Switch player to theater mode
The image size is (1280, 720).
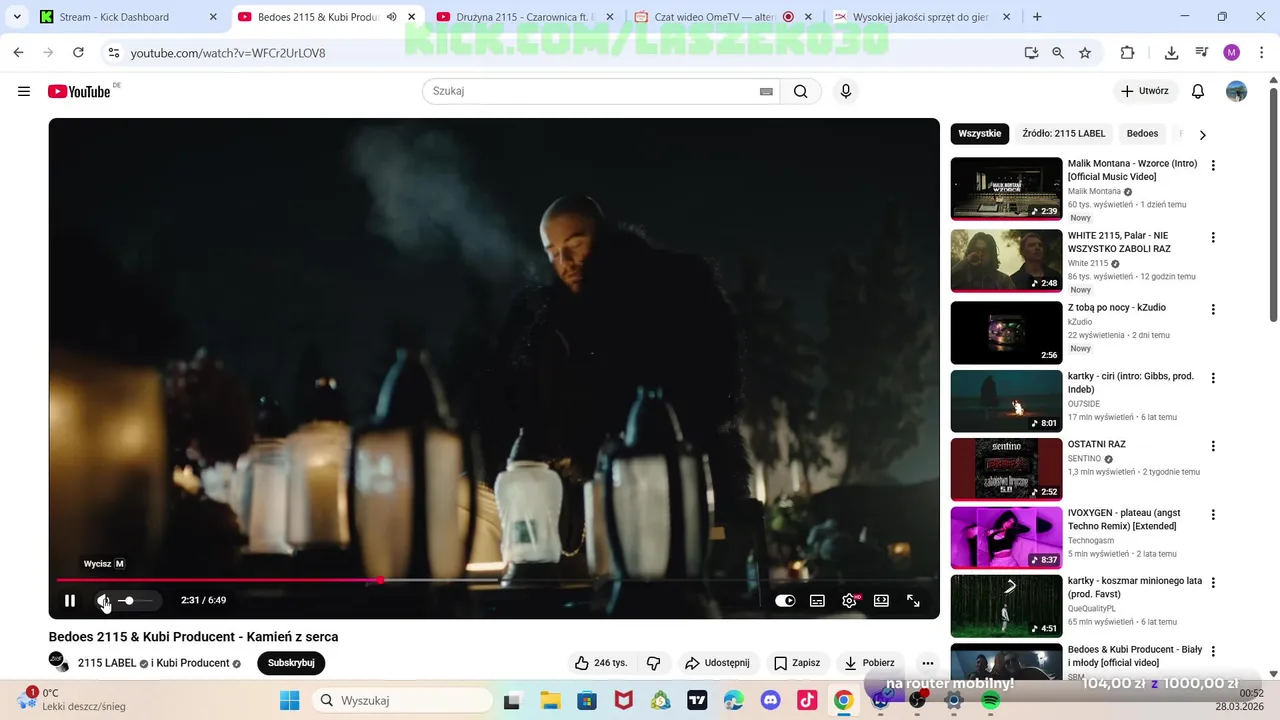881,601
